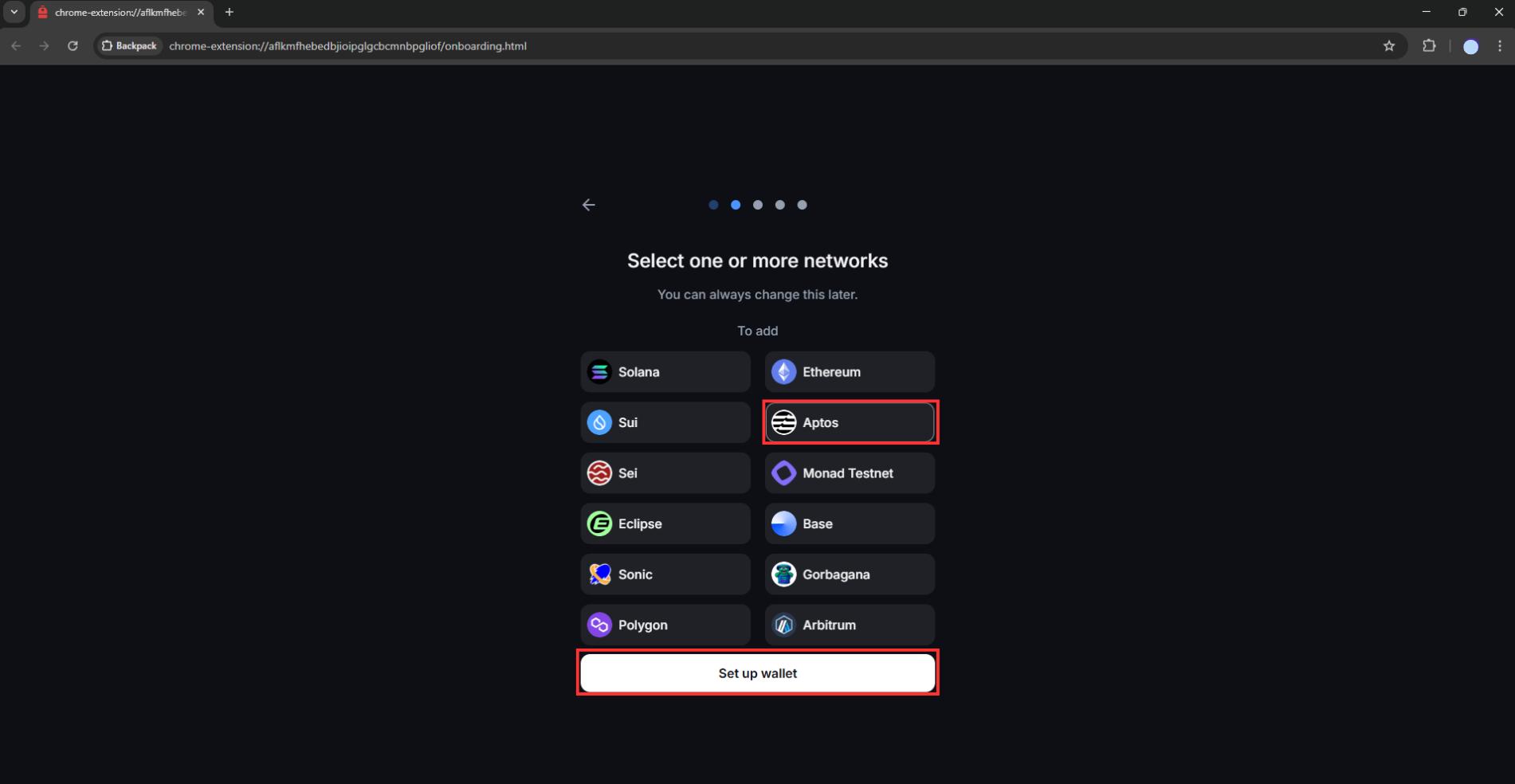Click the Aptos striped logo icon
The width and height of the screenshot is (1515, 784).
tap(784, 422)
